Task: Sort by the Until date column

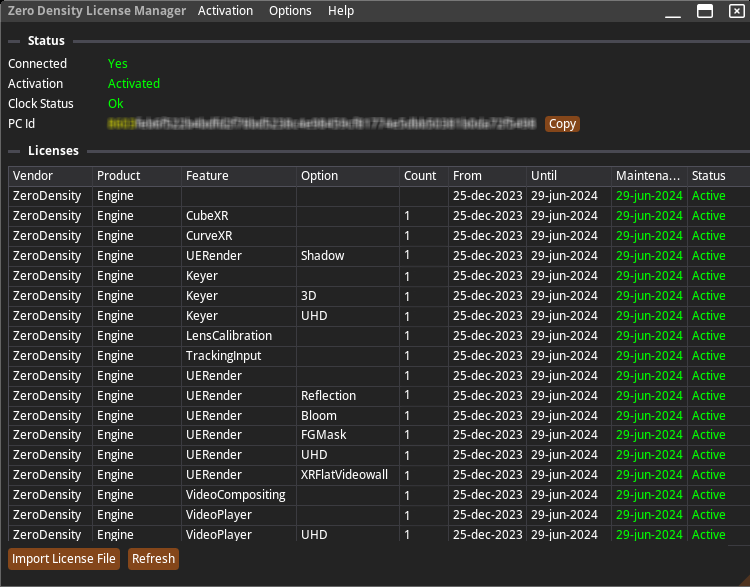Action: pyautogui.click(x=568, y=176)
